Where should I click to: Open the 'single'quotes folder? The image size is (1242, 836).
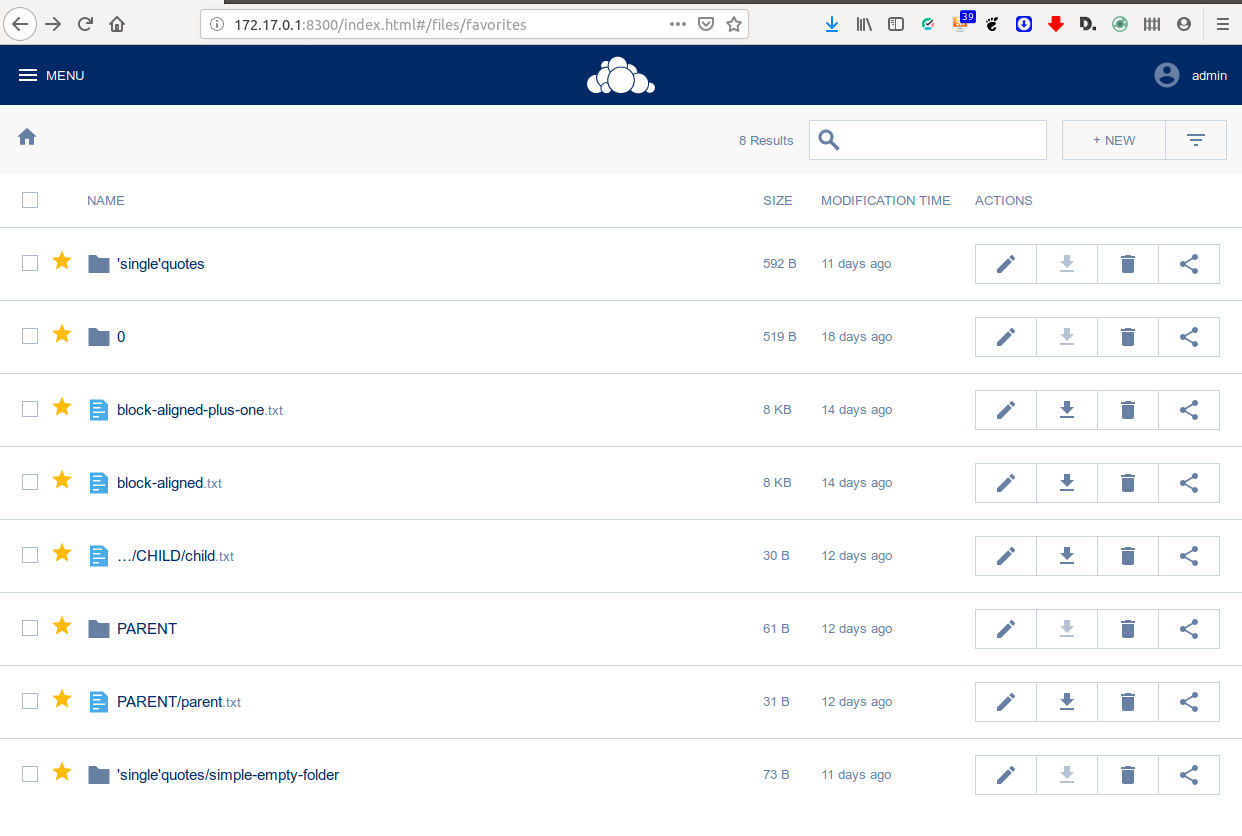coord(161,264)
